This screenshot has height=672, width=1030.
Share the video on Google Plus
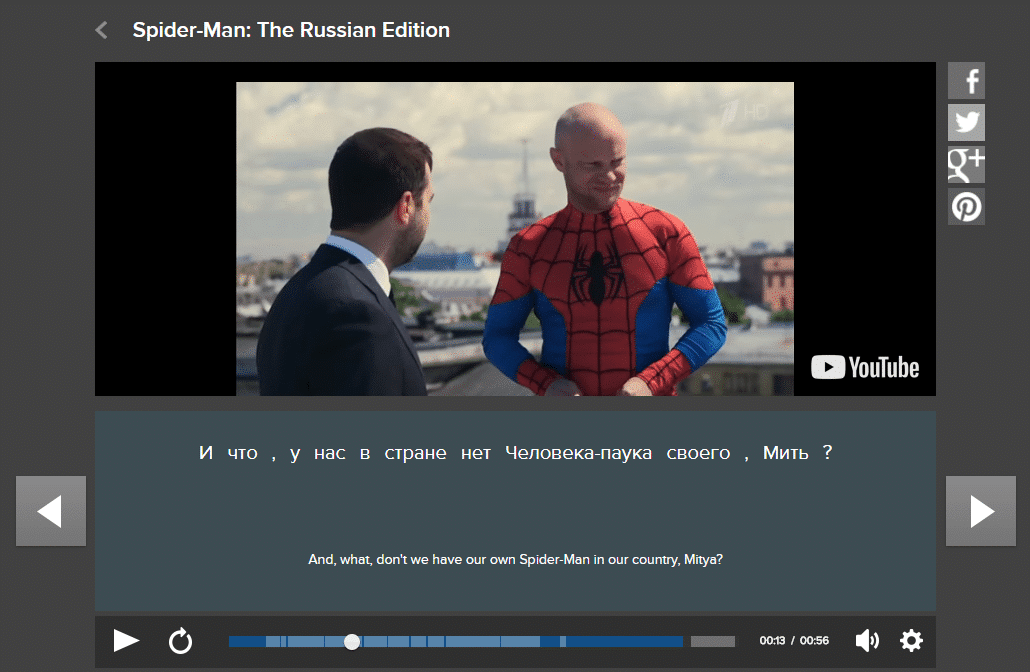click(x=966, y=165)
